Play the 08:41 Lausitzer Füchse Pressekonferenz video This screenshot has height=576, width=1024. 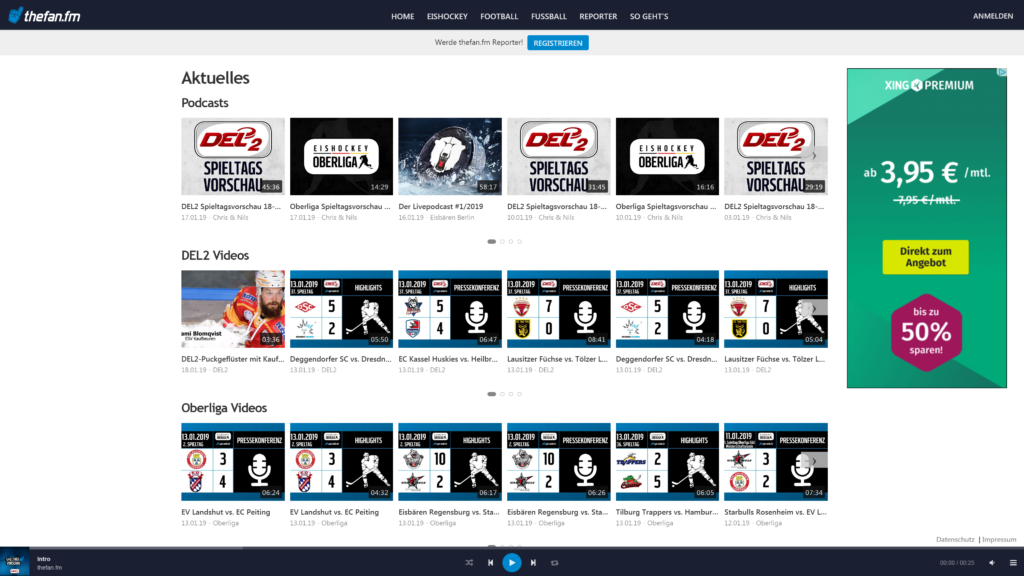pyautogui.click(x=558, y=309)
